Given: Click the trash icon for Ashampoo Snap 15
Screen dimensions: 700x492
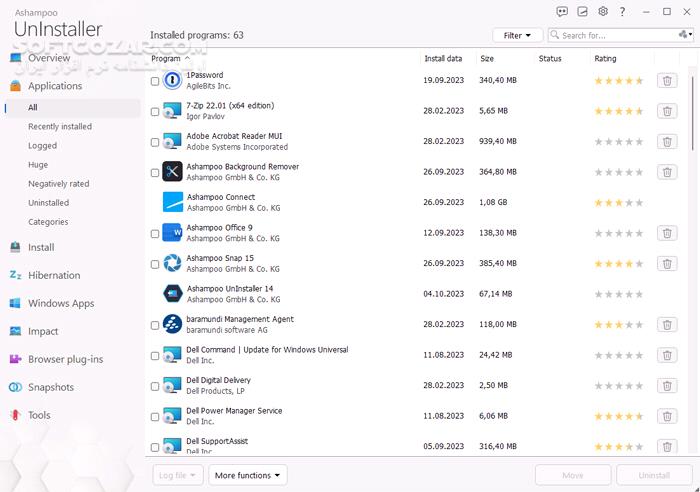Looking at the screenshot, I should 667,264.
